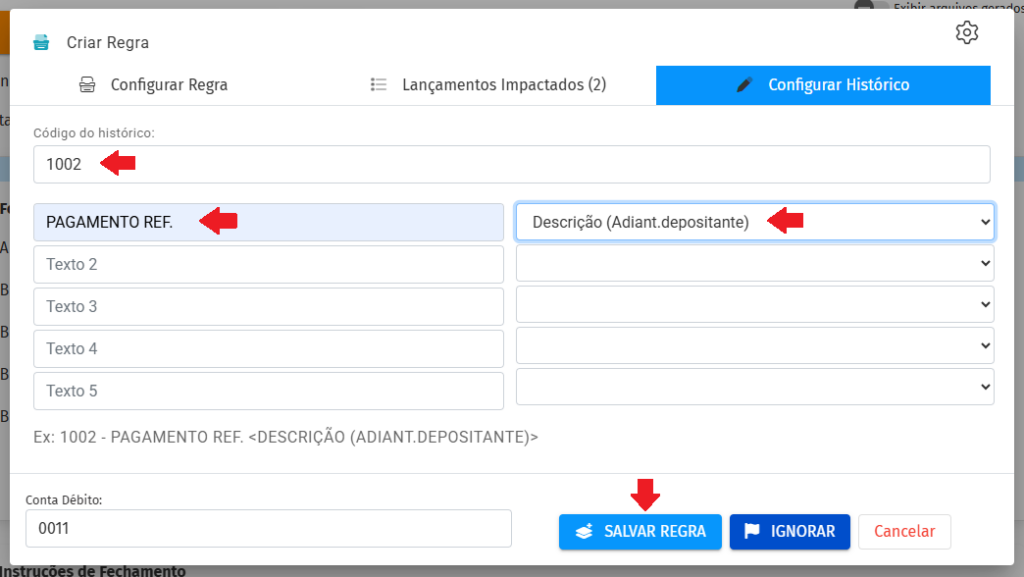Click the list icon beside Lançamentos Impactados
The height and width of the screenshot is (577, 1024).
pos(379,85)
